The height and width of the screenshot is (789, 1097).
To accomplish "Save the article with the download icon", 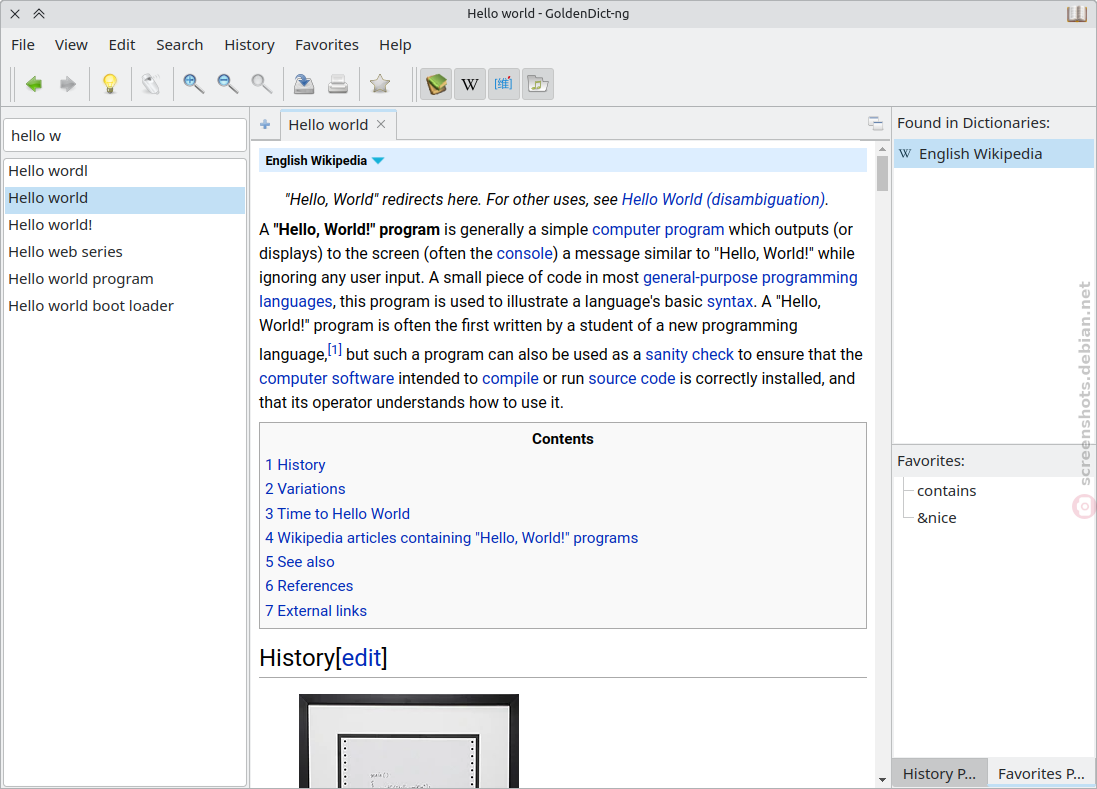I will point(304,84).
